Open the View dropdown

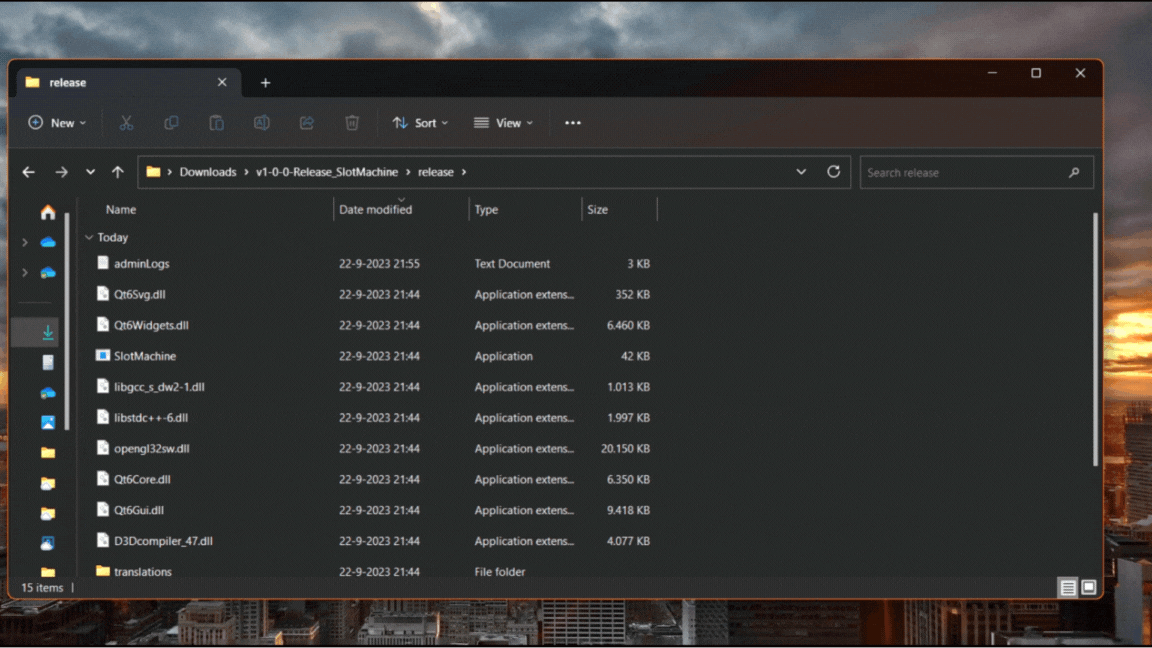pos(503,123)
